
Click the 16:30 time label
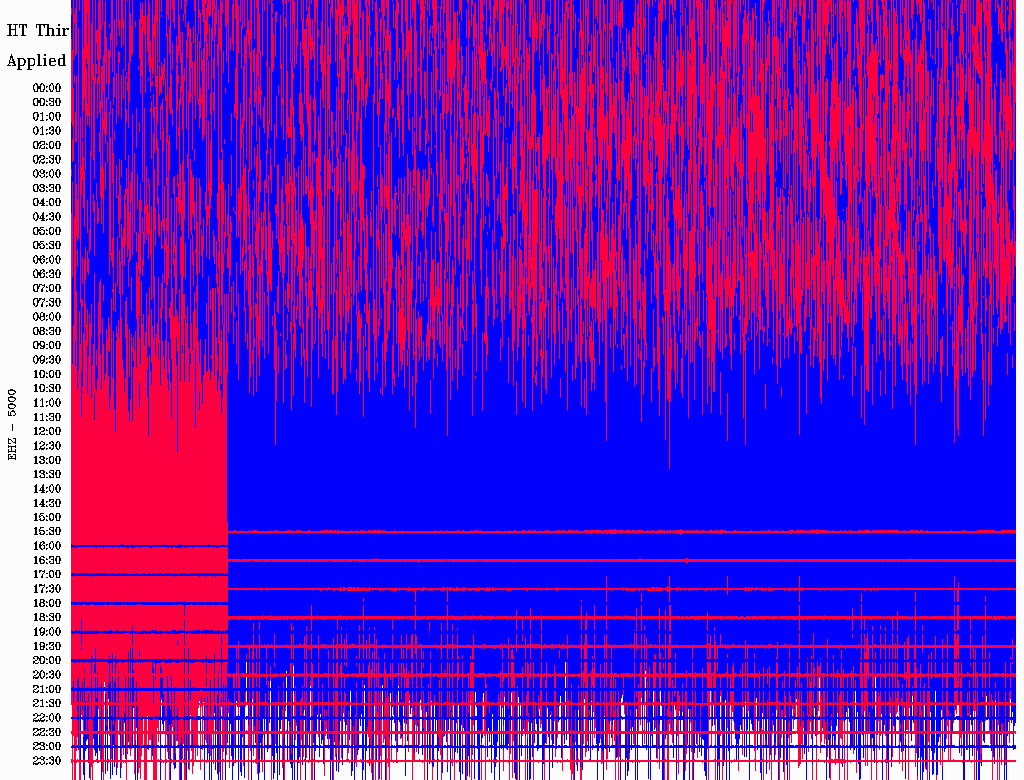pos(47,561)
